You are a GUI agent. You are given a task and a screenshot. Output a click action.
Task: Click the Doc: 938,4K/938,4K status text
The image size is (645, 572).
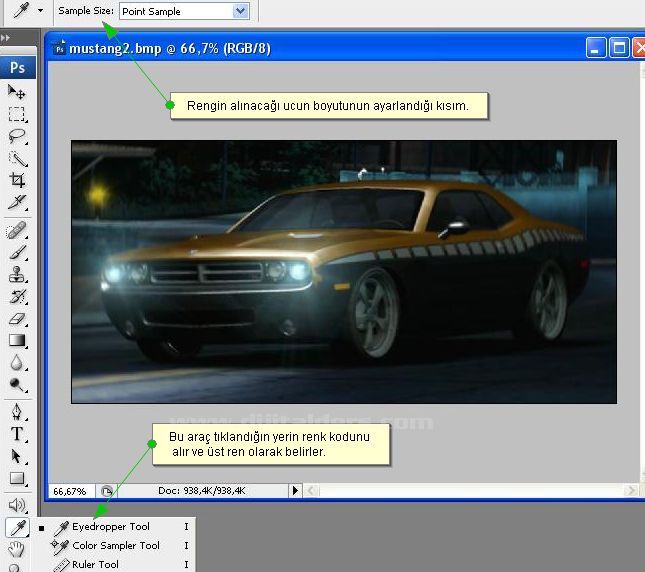click(202, 491)
